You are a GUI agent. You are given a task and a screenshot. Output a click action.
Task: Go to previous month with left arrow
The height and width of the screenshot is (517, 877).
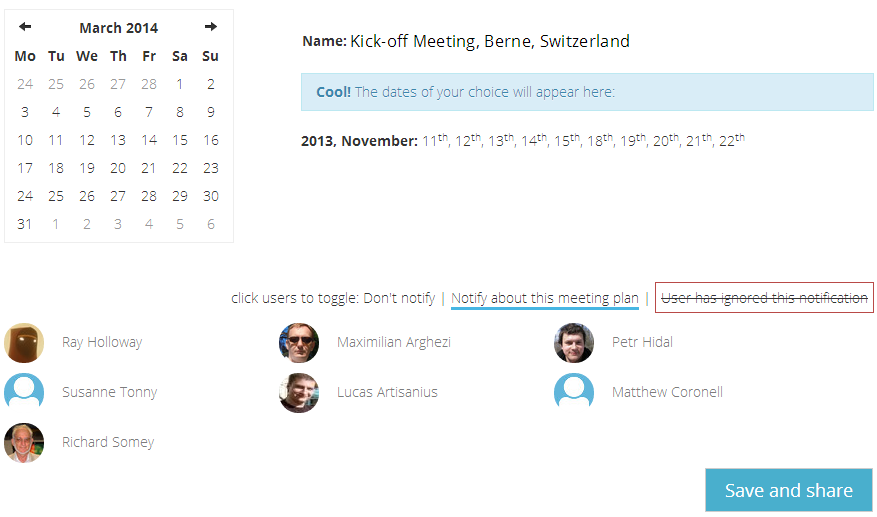[x=25, y=26]
